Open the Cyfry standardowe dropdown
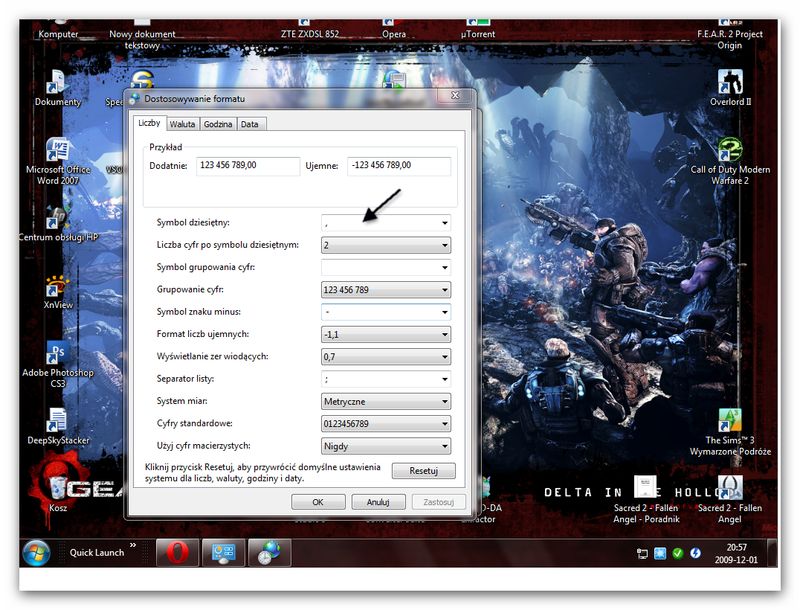Image resolution: width=800 pixels, height=610 pixels. [386, 423]
